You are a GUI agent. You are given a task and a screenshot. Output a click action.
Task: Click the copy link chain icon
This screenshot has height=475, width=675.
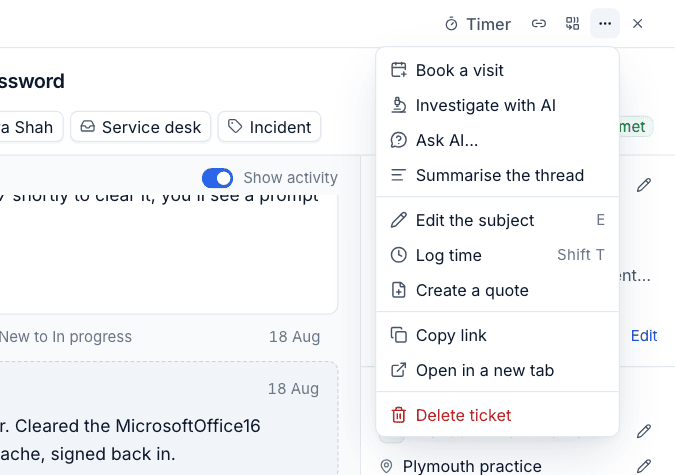[539, 23]
